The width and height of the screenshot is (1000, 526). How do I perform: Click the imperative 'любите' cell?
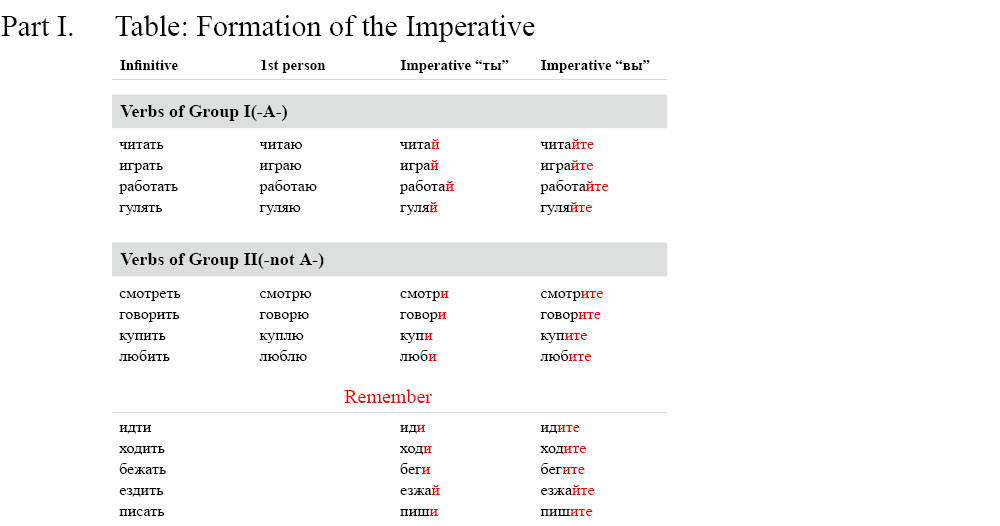(x=566, y=357)
